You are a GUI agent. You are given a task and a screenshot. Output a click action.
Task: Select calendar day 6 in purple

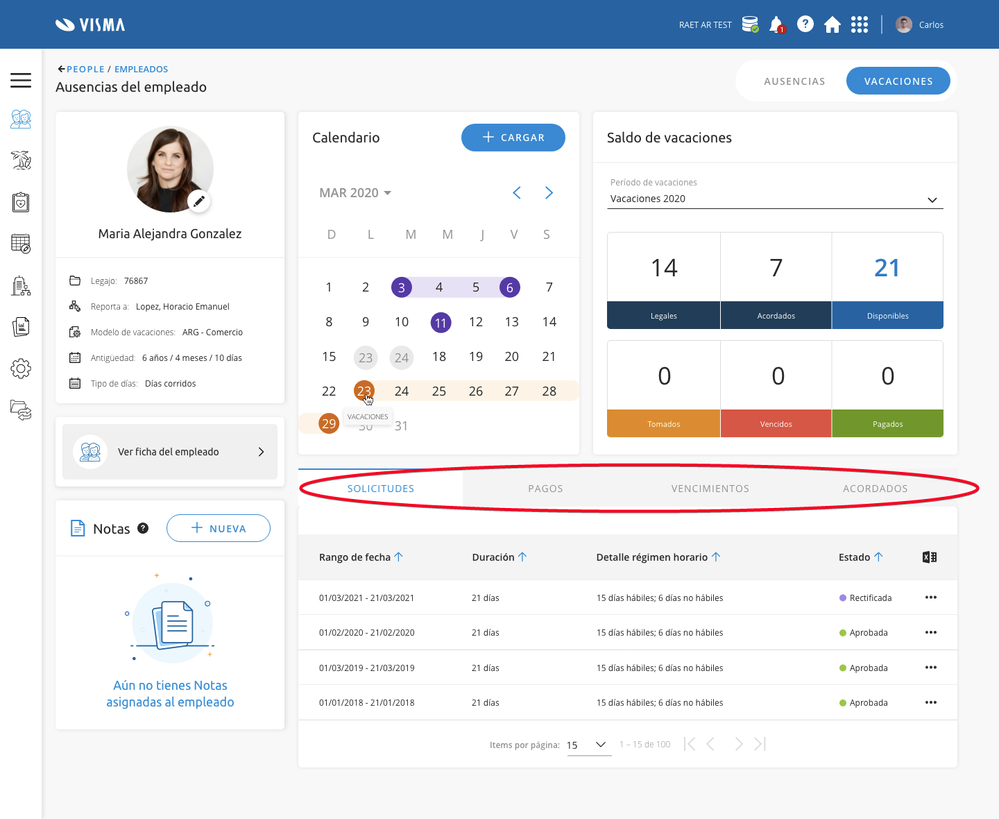(510, 287)
